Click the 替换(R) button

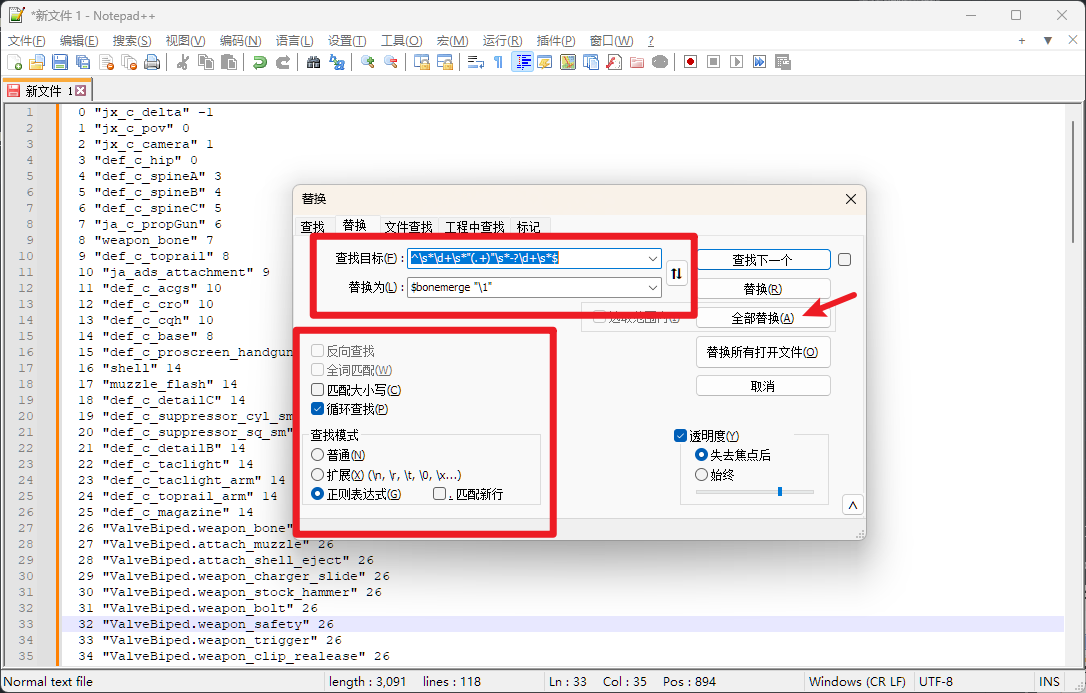[x=763, y=289]
